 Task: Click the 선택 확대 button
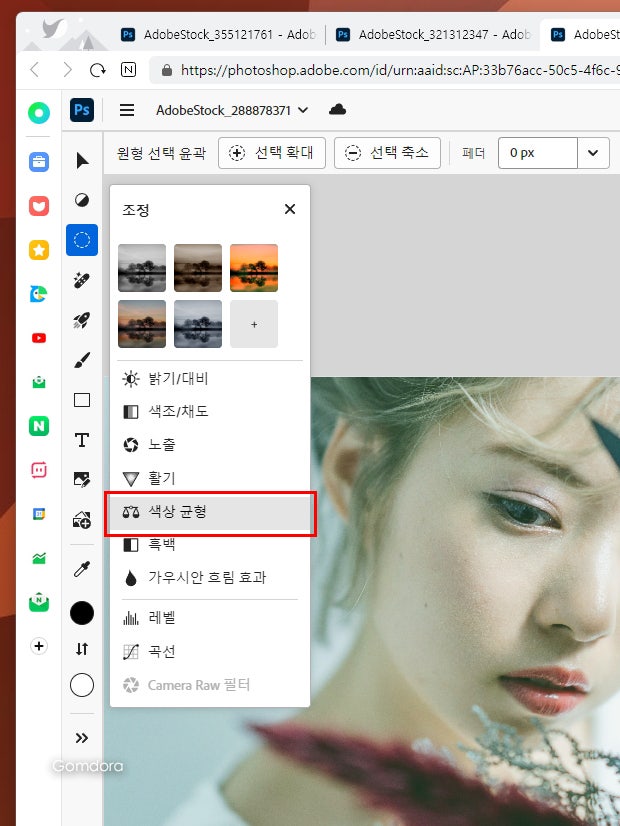pos(272,153)
